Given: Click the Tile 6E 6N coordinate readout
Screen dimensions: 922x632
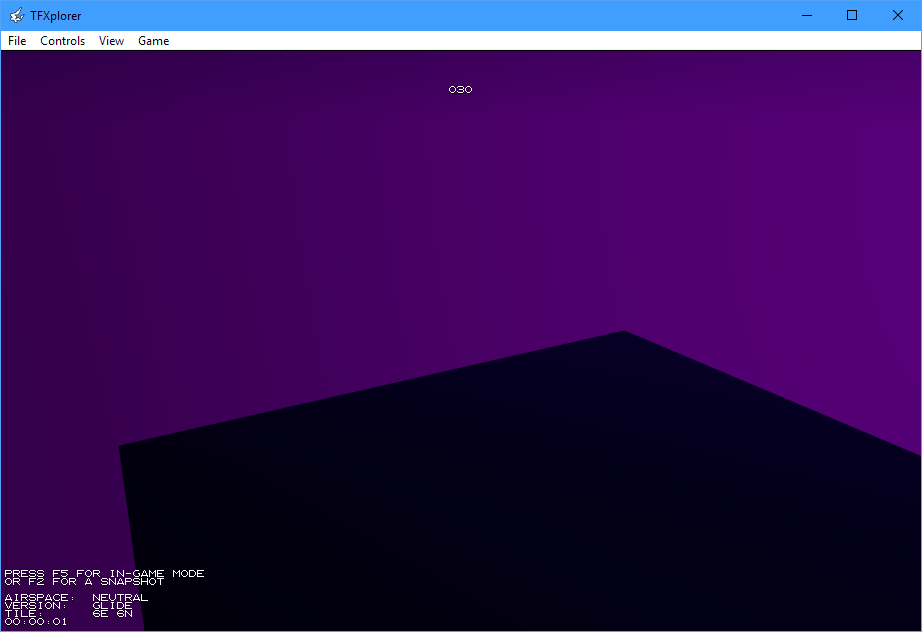Looking at the screenshot, I should point(68,614).
